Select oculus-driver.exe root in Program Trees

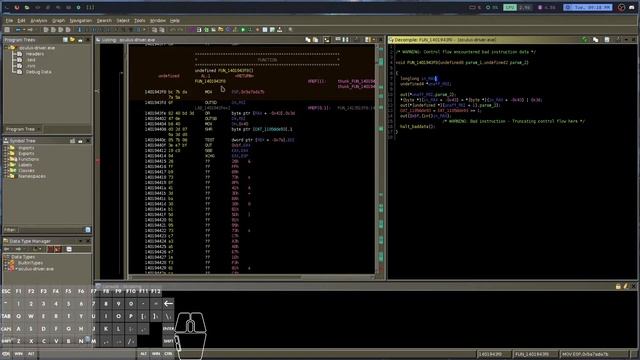(x=37, y=48)
